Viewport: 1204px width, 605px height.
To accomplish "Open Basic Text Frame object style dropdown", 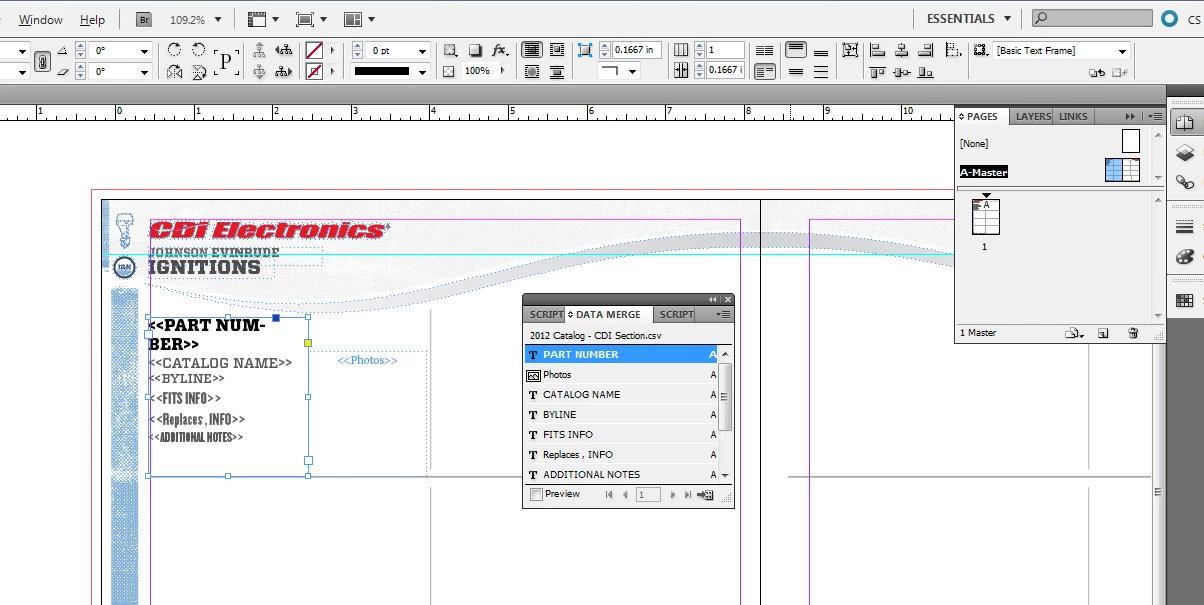I will [x=1122, y=50].
